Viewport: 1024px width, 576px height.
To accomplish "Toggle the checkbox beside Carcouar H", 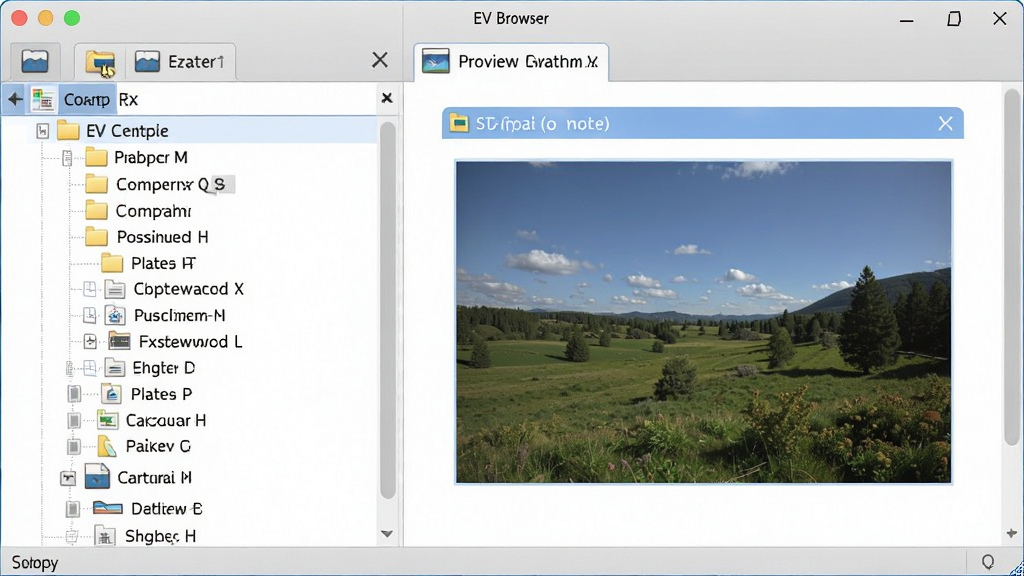I will 74,421.
